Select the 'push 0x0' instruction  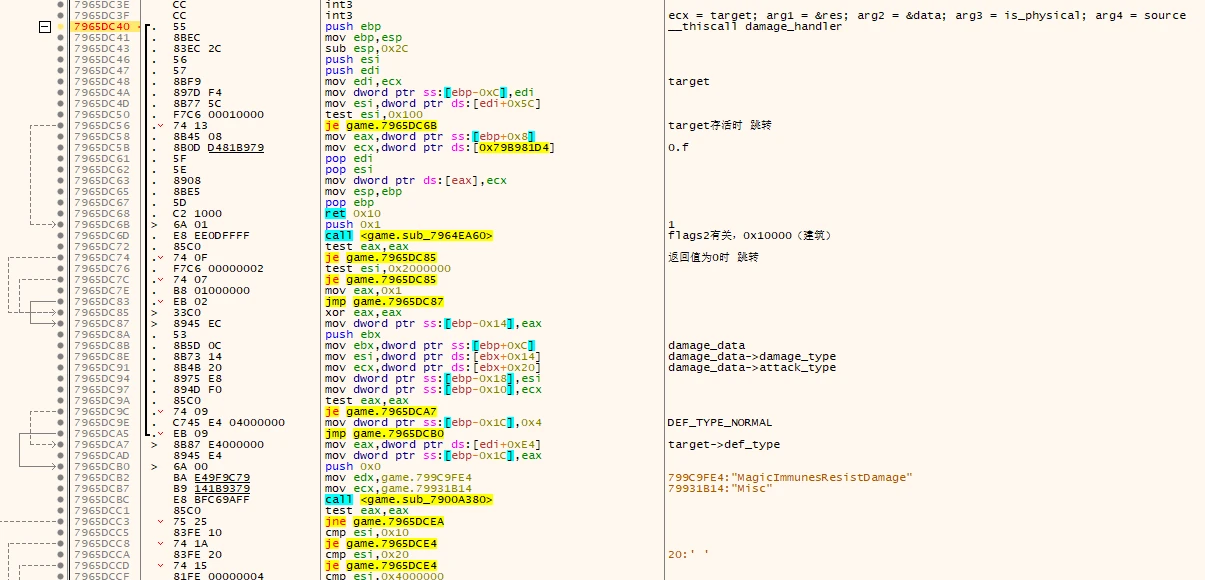(353, 467)
